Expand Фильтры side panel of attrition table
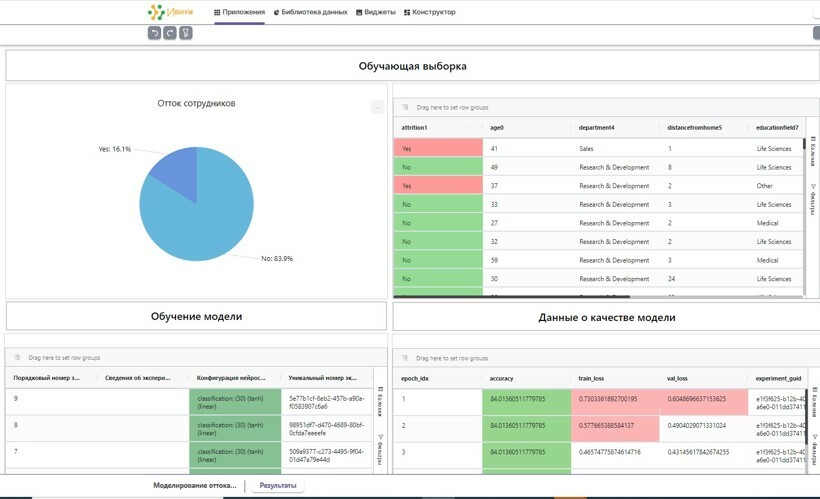The width and height of the screenshot is (820, 499). 813,198
